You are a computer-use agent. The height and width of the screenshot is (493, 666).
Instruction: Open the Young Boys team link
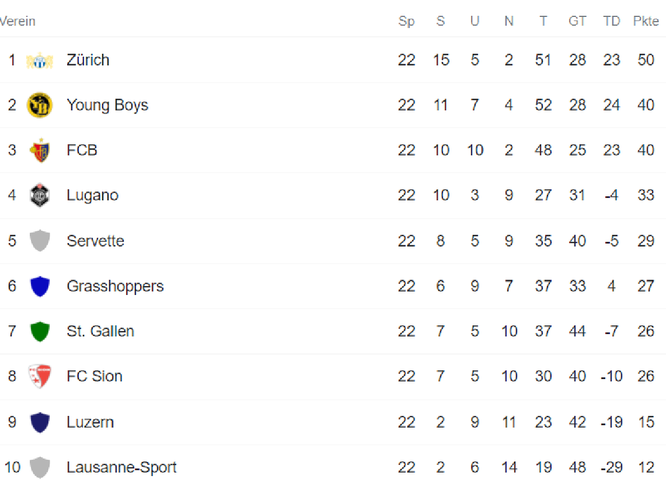point(107,105)
